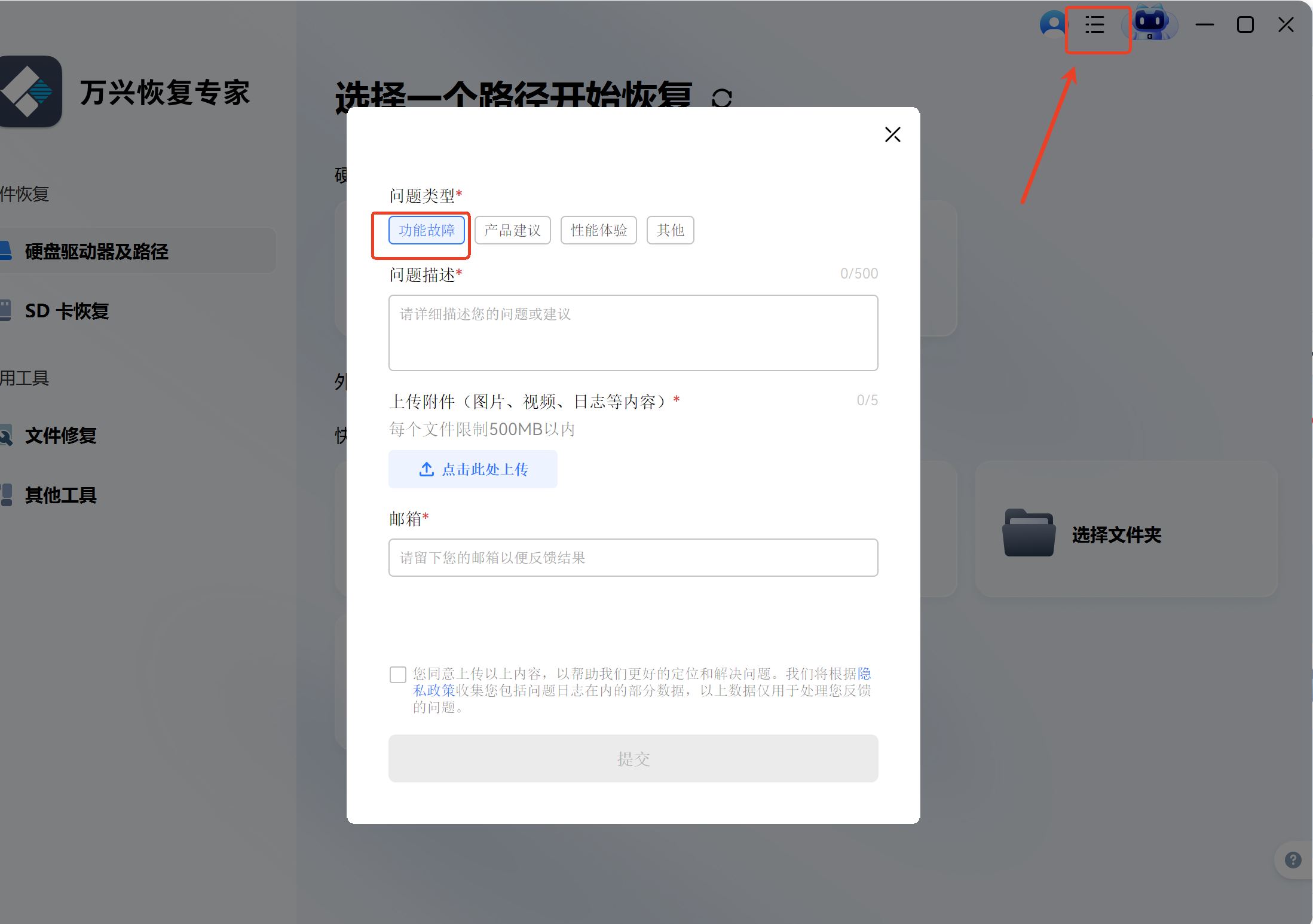Minimize the application window
Screen dimensions: 1313x924
pos(1204,25)
